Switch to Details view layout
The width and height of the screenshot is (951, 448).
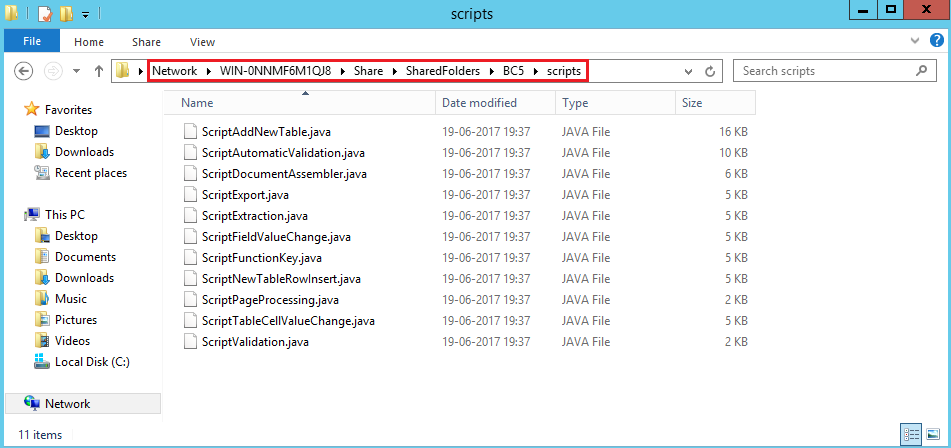(x=912, y=434)
